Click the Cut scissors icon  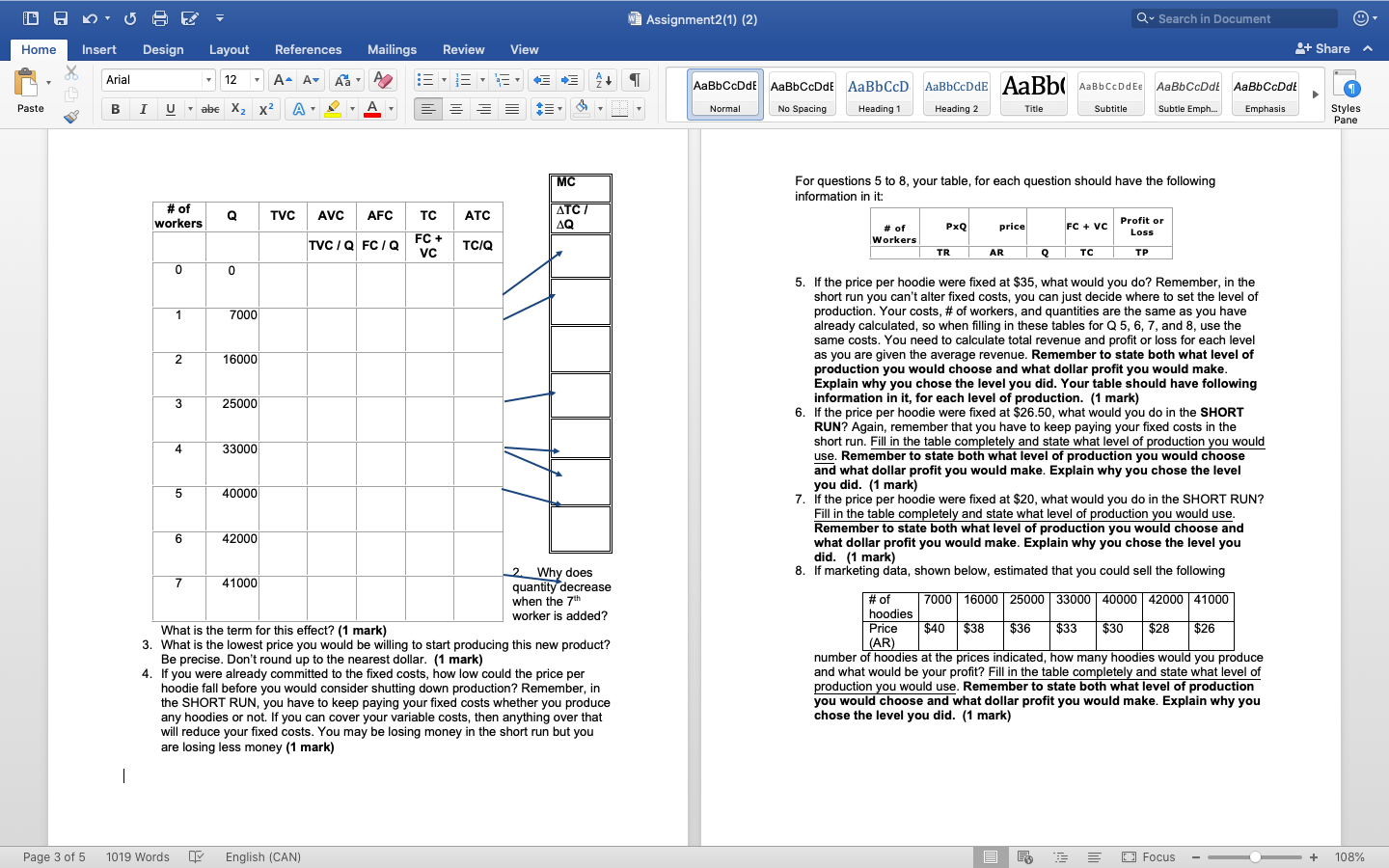tap(71, 72)
